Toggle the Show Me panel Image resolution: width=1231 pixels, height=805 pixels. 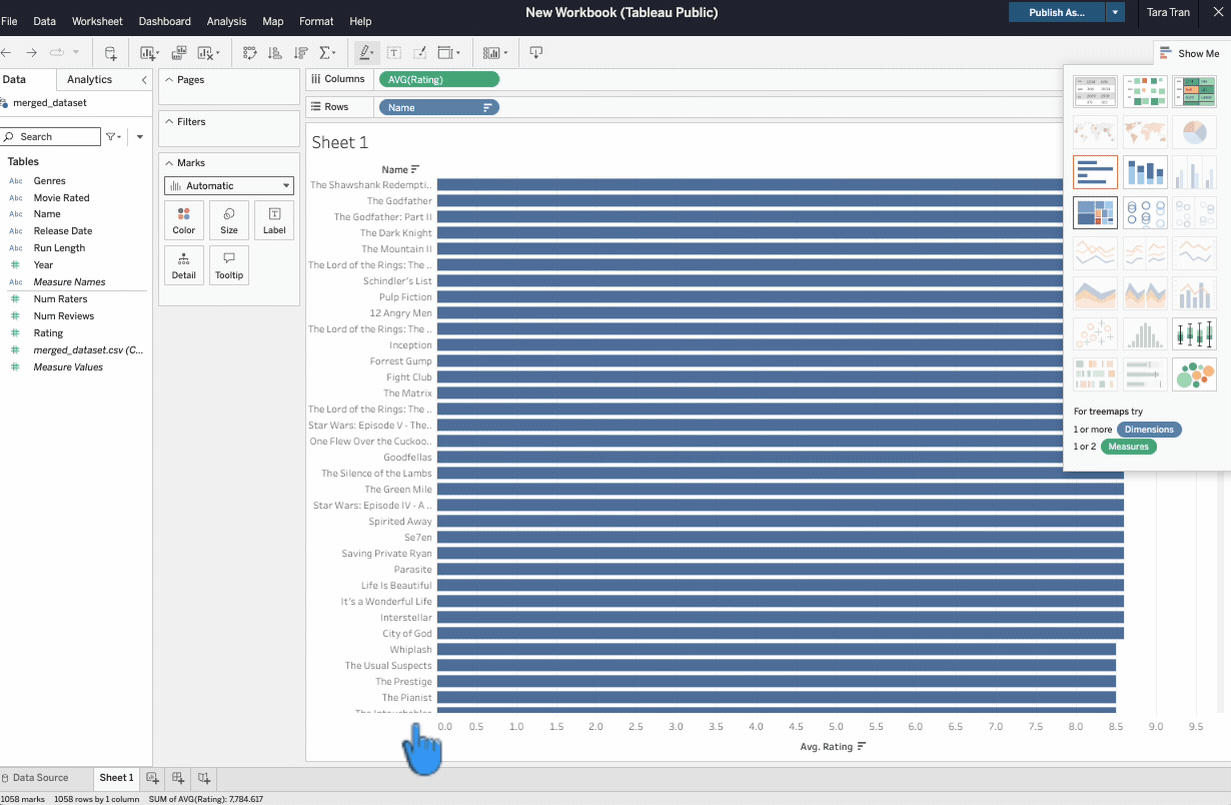coord(1189,54)
